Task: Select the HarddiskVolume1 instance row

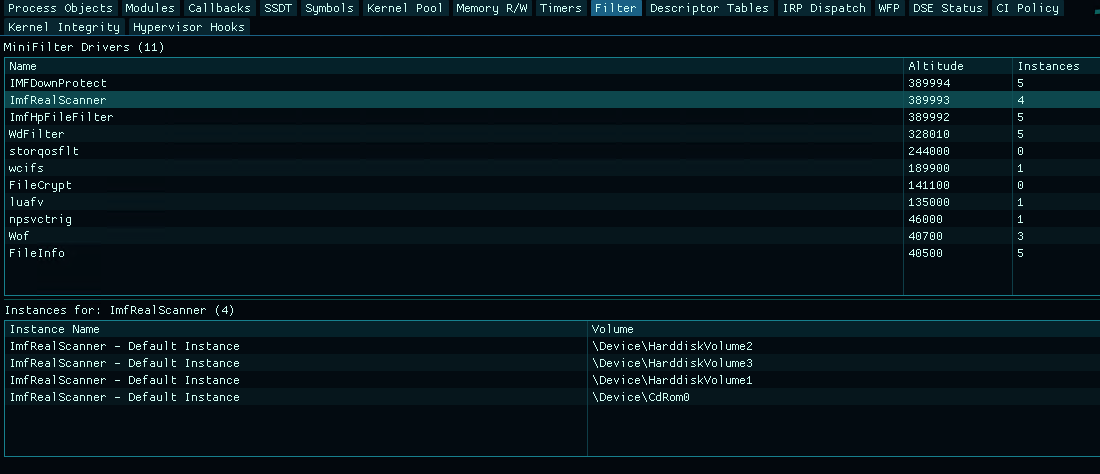Action: [x=553, y=380]
